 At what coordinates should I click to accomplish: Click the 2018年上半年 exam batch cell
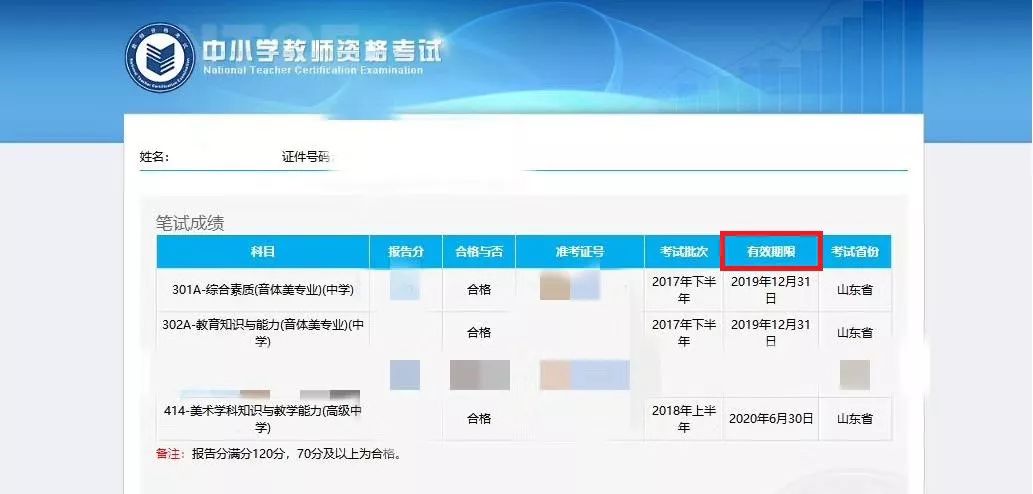[x=684, y=419]
